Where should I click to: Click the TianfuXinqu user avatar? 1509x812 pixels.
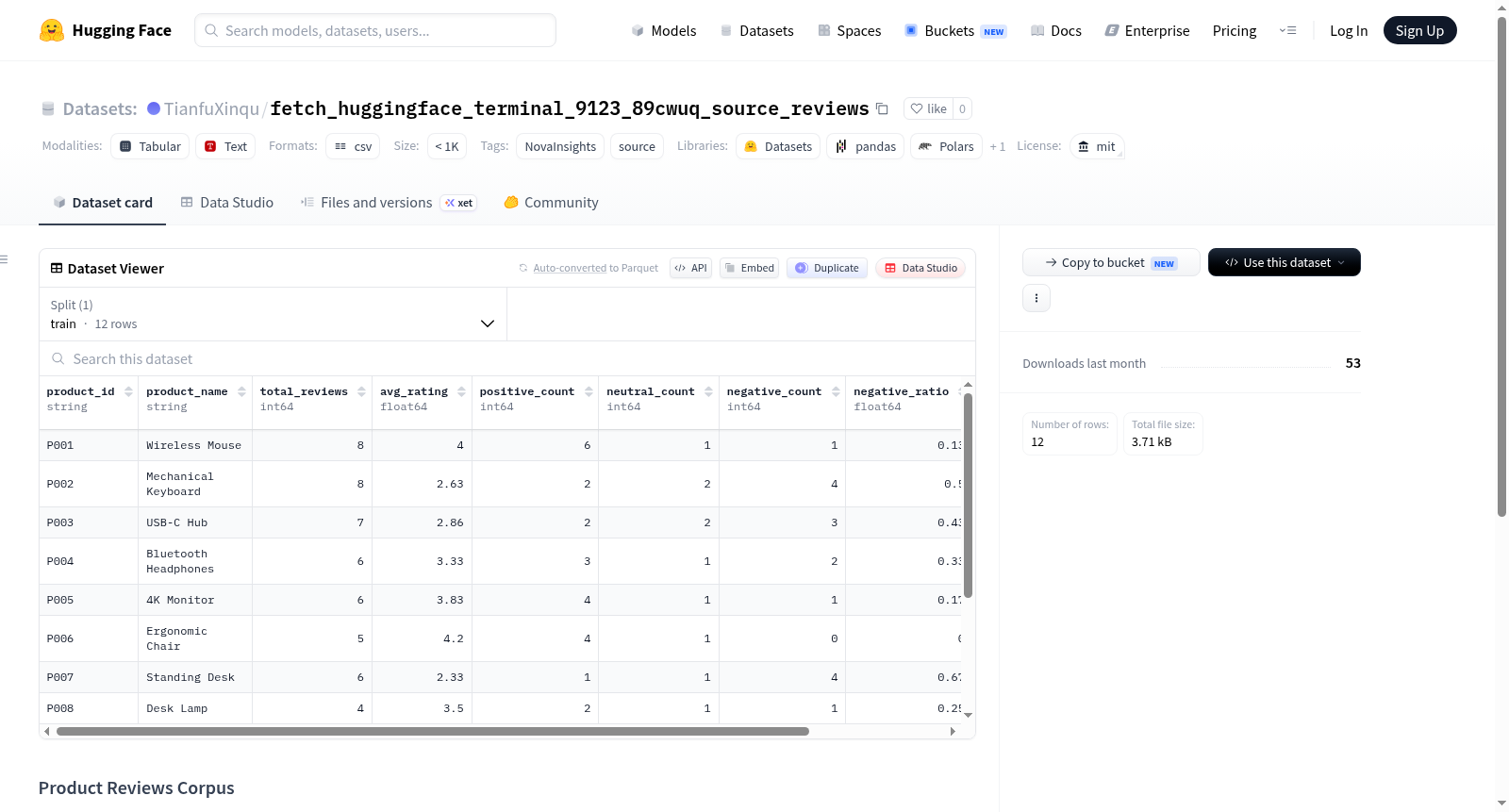[x=154, y=108]
